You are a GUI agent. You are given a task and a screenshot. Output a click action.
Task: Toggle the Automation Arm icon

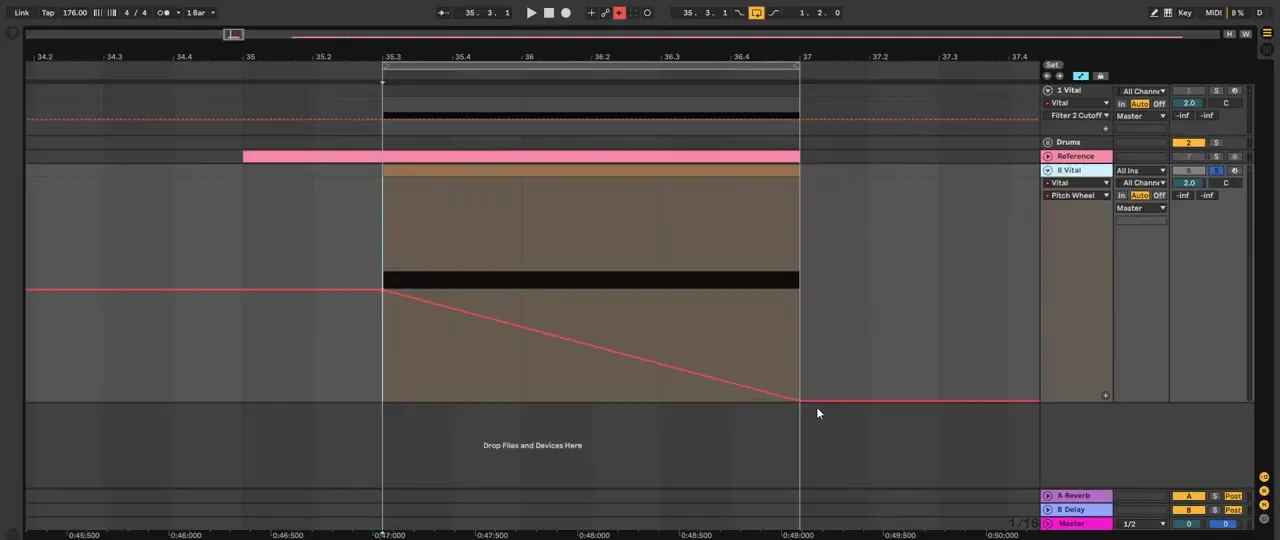point(605,13)
